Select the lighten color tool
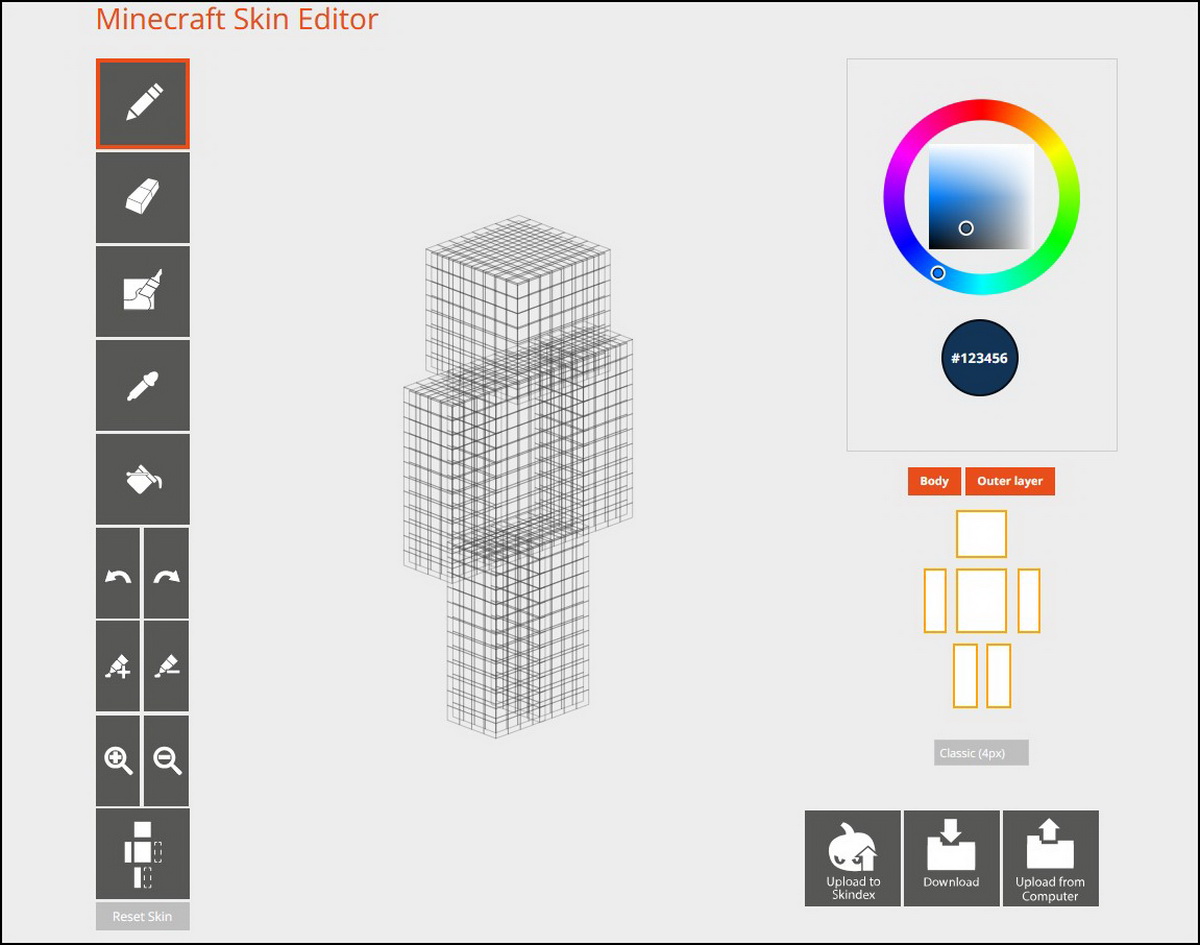Screen dimensions: 1200x945 [x=118, y=666]
